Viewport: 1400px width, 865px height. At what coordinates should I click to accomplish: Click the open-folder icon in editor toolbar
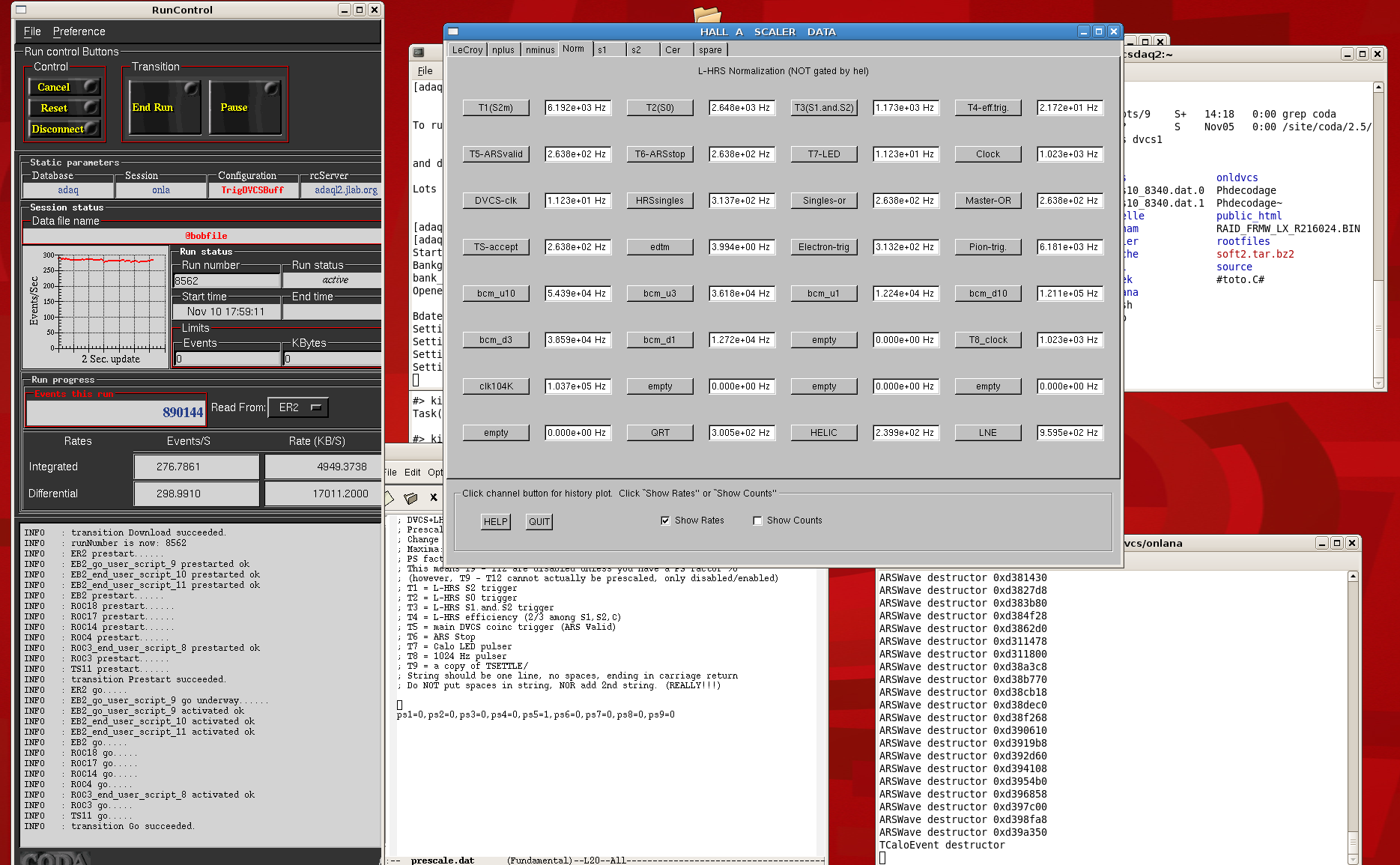click(410, 498)
